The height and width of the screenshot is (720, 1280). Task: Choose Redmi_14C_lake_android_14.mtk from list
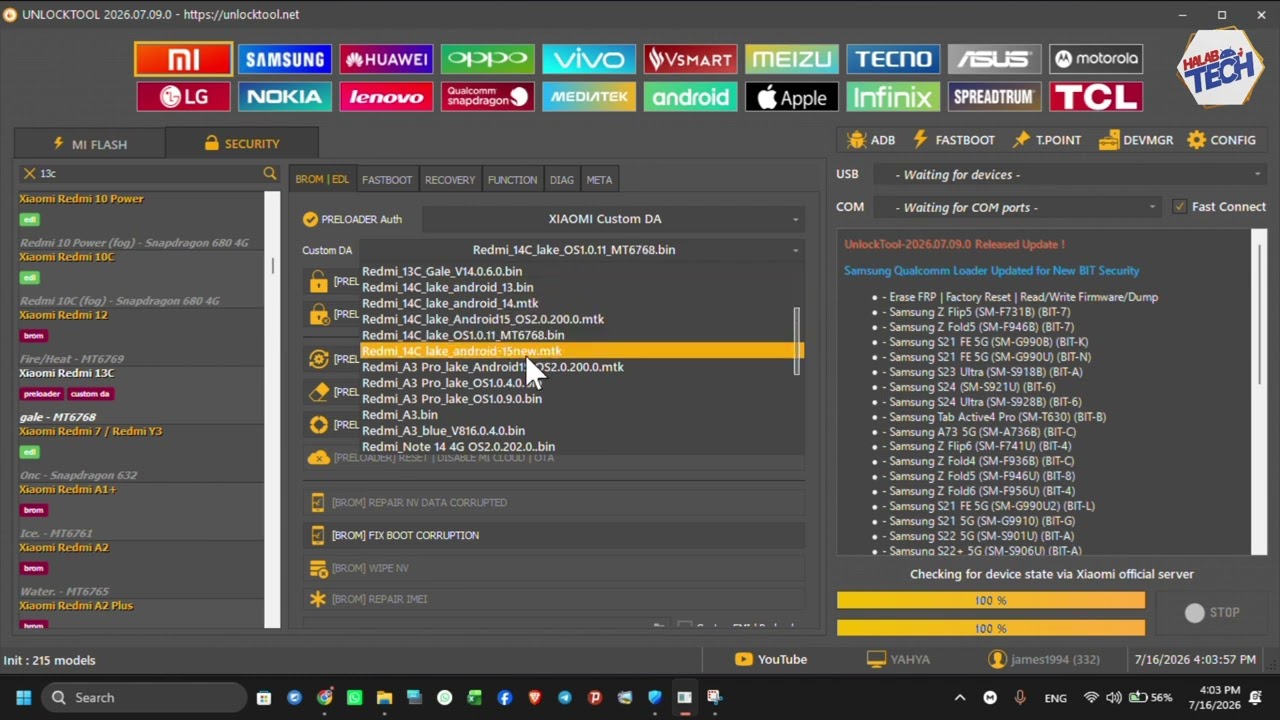click(450, 303)
